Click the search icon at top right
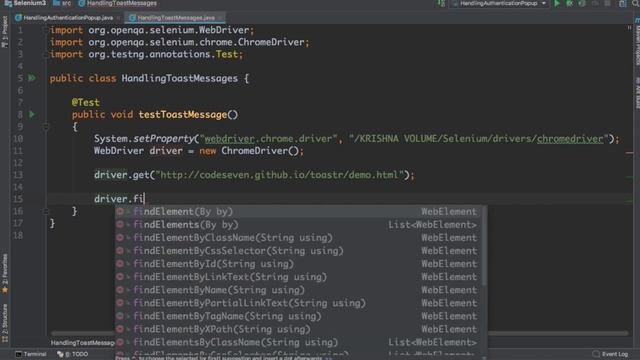The height and width of the screenshot is (360, 640). [x=636, y=4]
